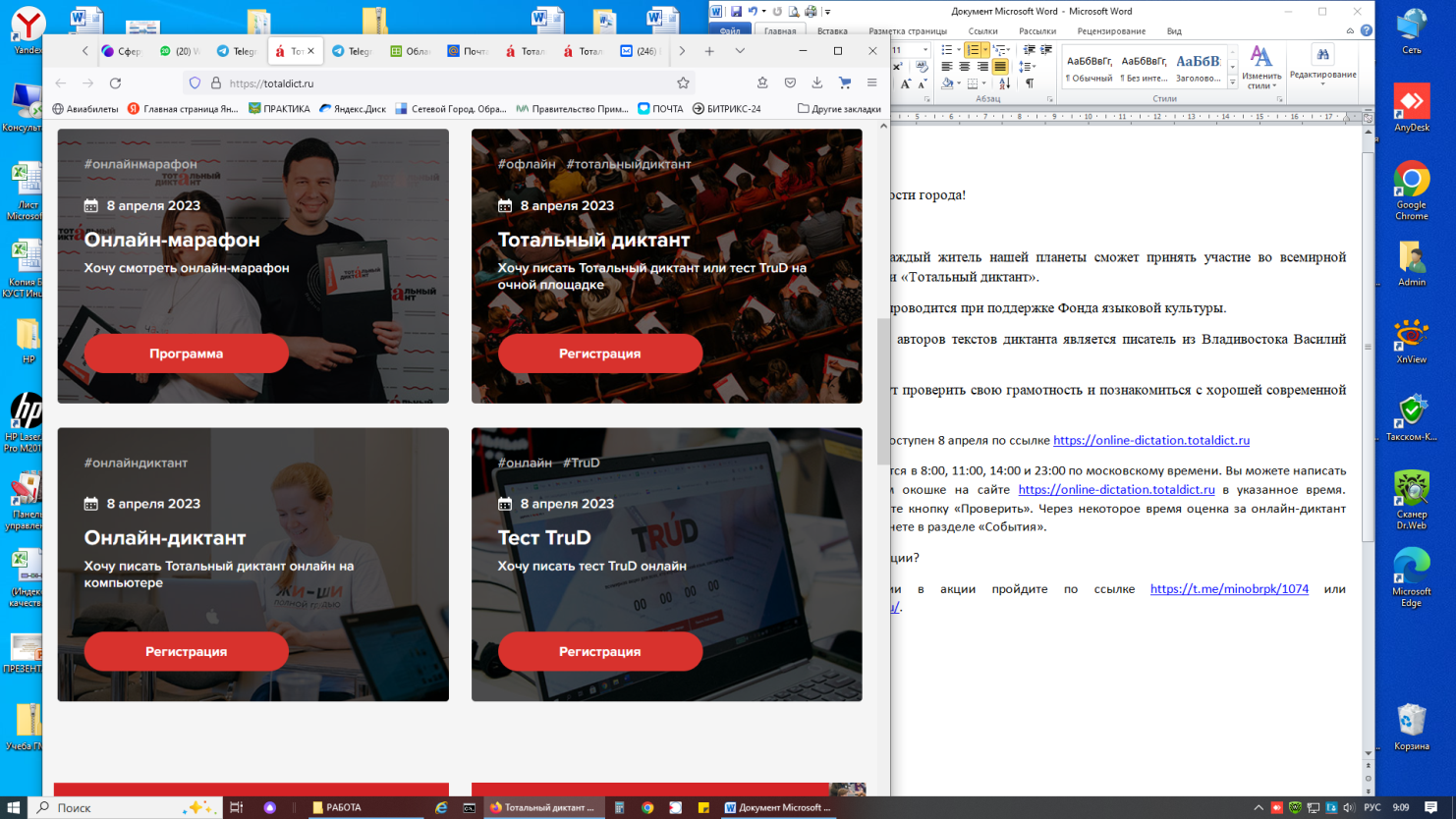Image resolution: width=1456 pixels, height=819 pixels.
Task: Center the paragraph text in Word
Action: (965, 67)
